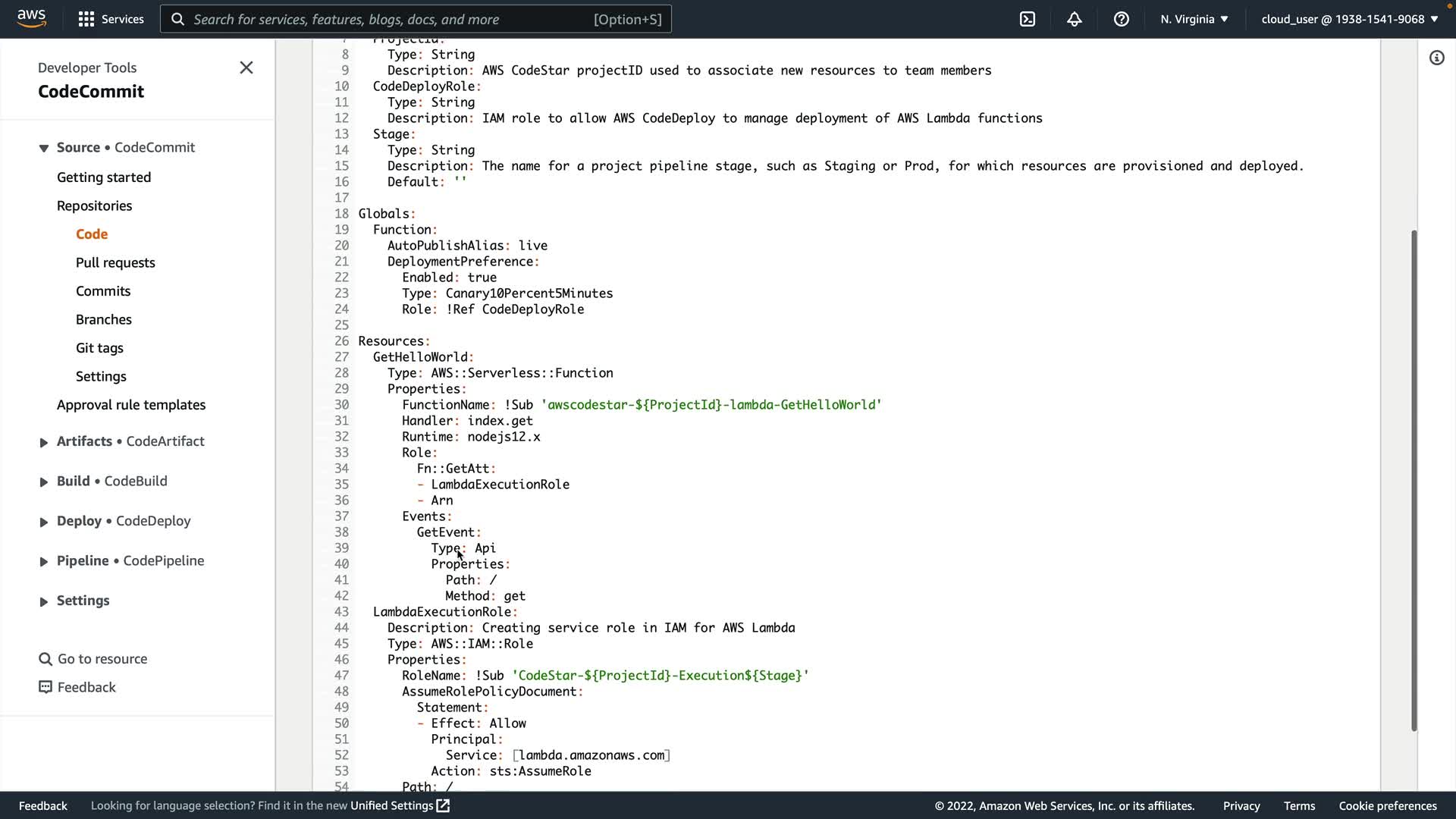Screen dimensions: 1456x819
Task: Click the AWS search input field
Action: (391, 19)
